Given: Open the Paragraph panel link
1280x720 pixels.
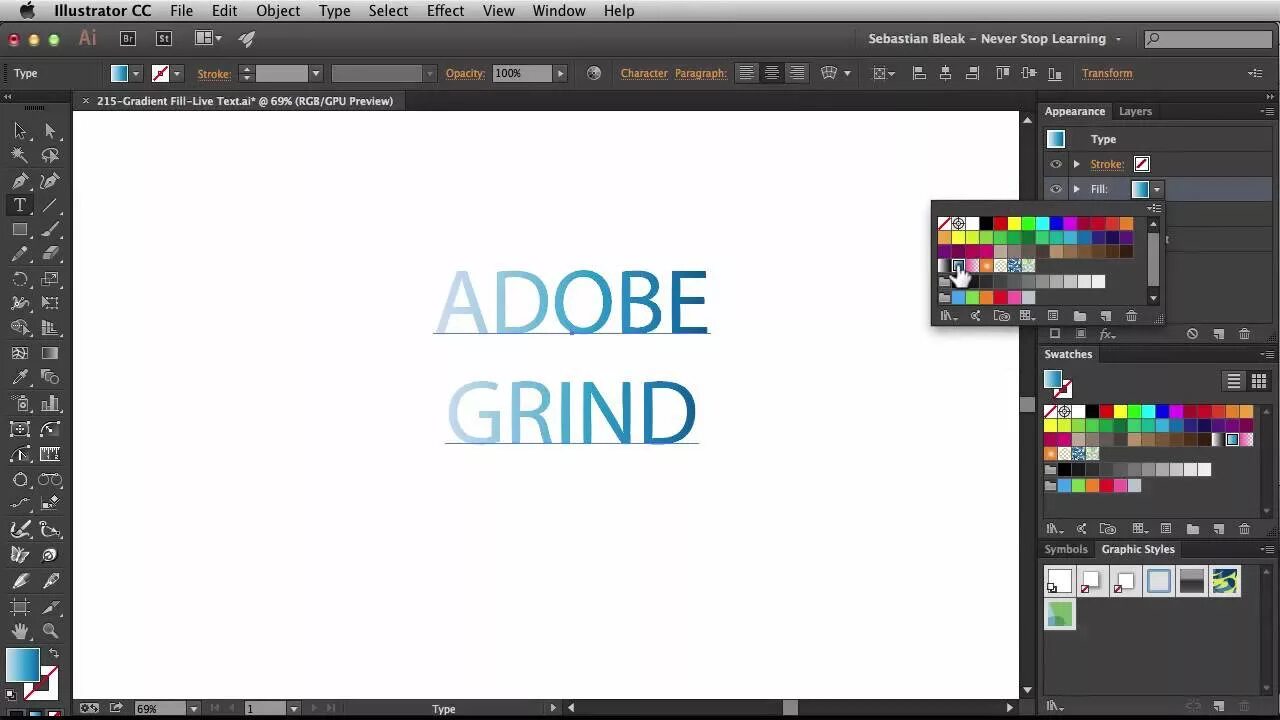Looking at the screenshot, I should (701, 73).
